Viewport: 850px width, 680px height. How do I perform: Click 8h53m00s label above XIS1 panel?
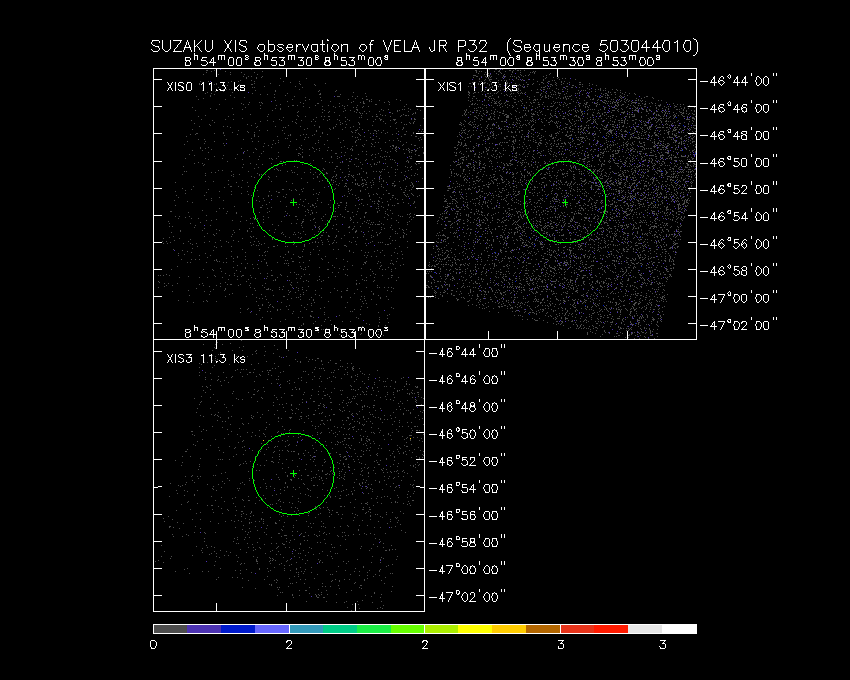tap(628, 61)
